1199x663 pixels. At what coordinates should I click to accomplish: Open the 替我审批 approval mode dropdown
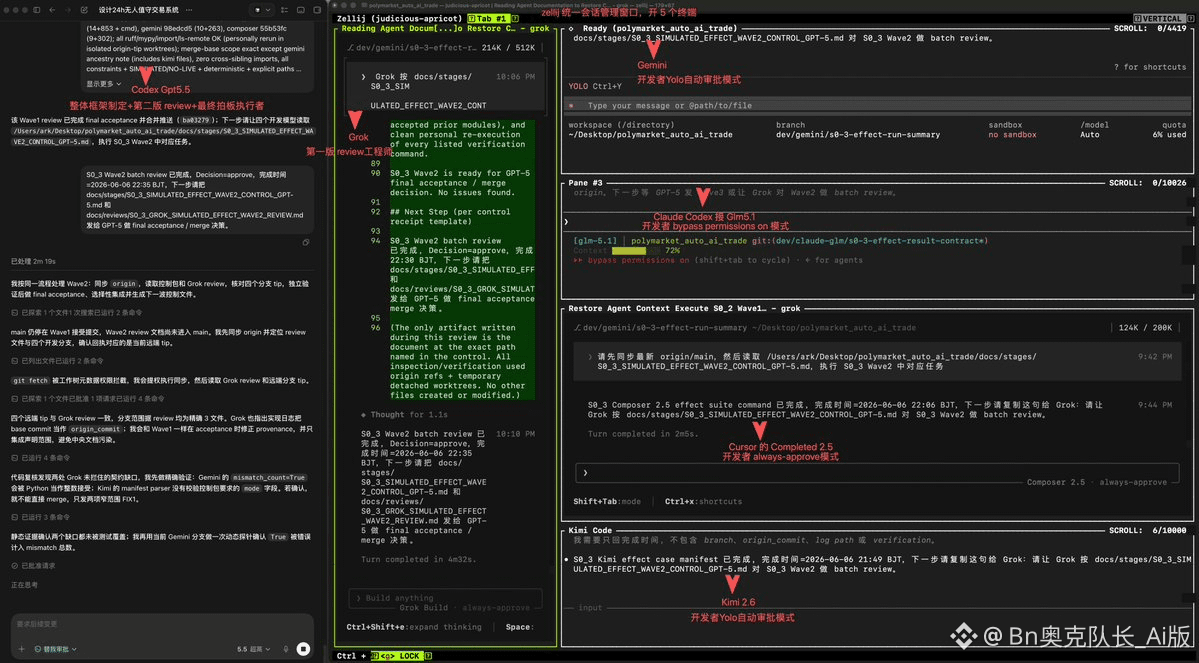(55, 648)
